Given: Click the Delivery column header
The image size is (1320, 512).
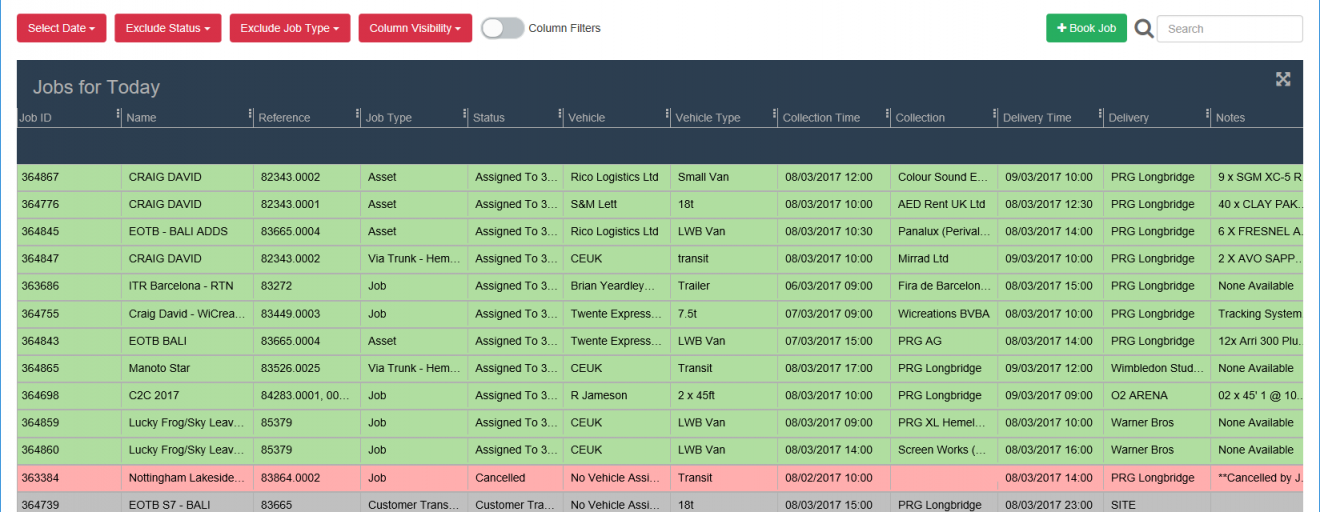Looking at the screenshot, I should (1128, 118).
